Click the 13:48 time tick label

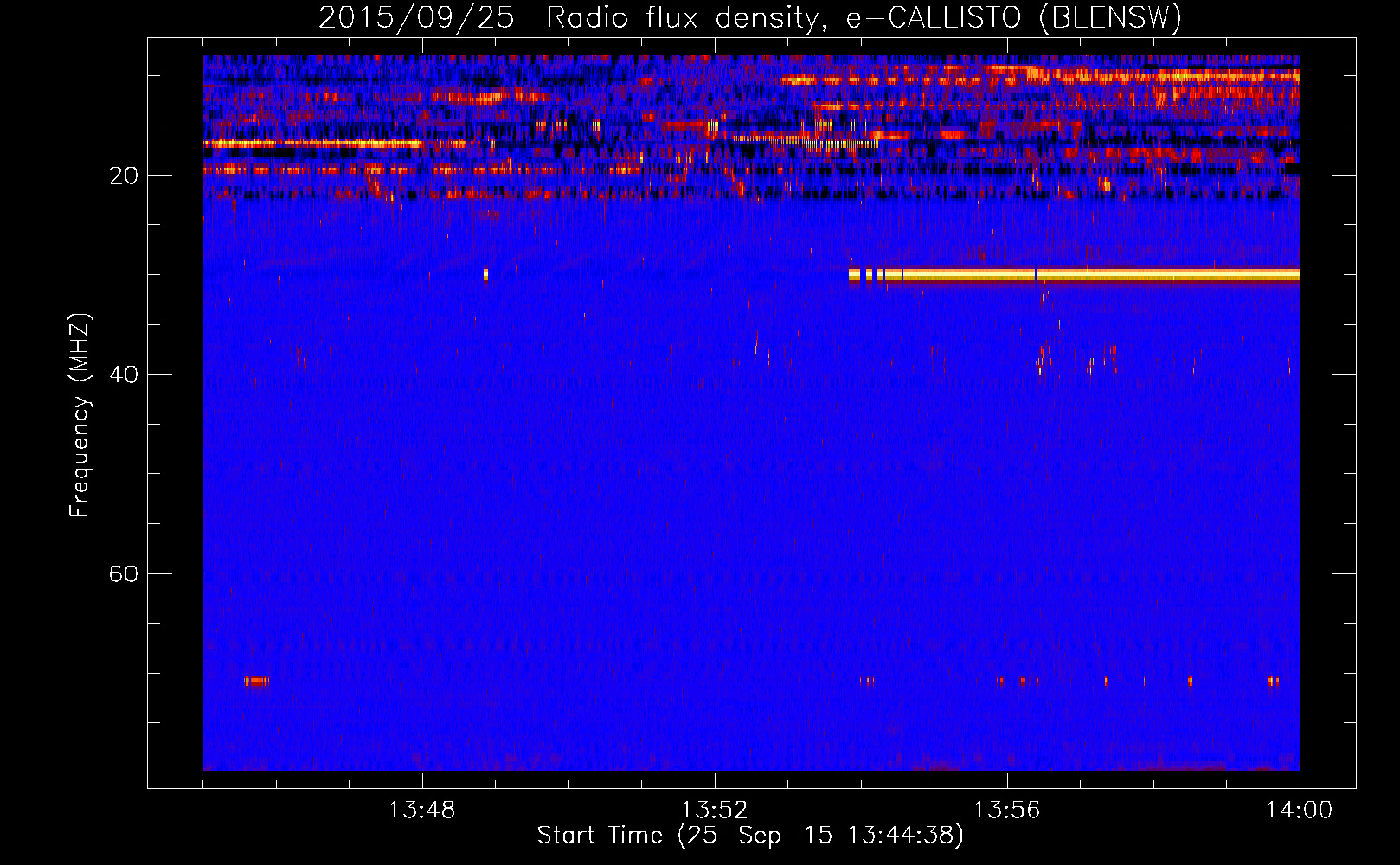click(x=421, y=811)
